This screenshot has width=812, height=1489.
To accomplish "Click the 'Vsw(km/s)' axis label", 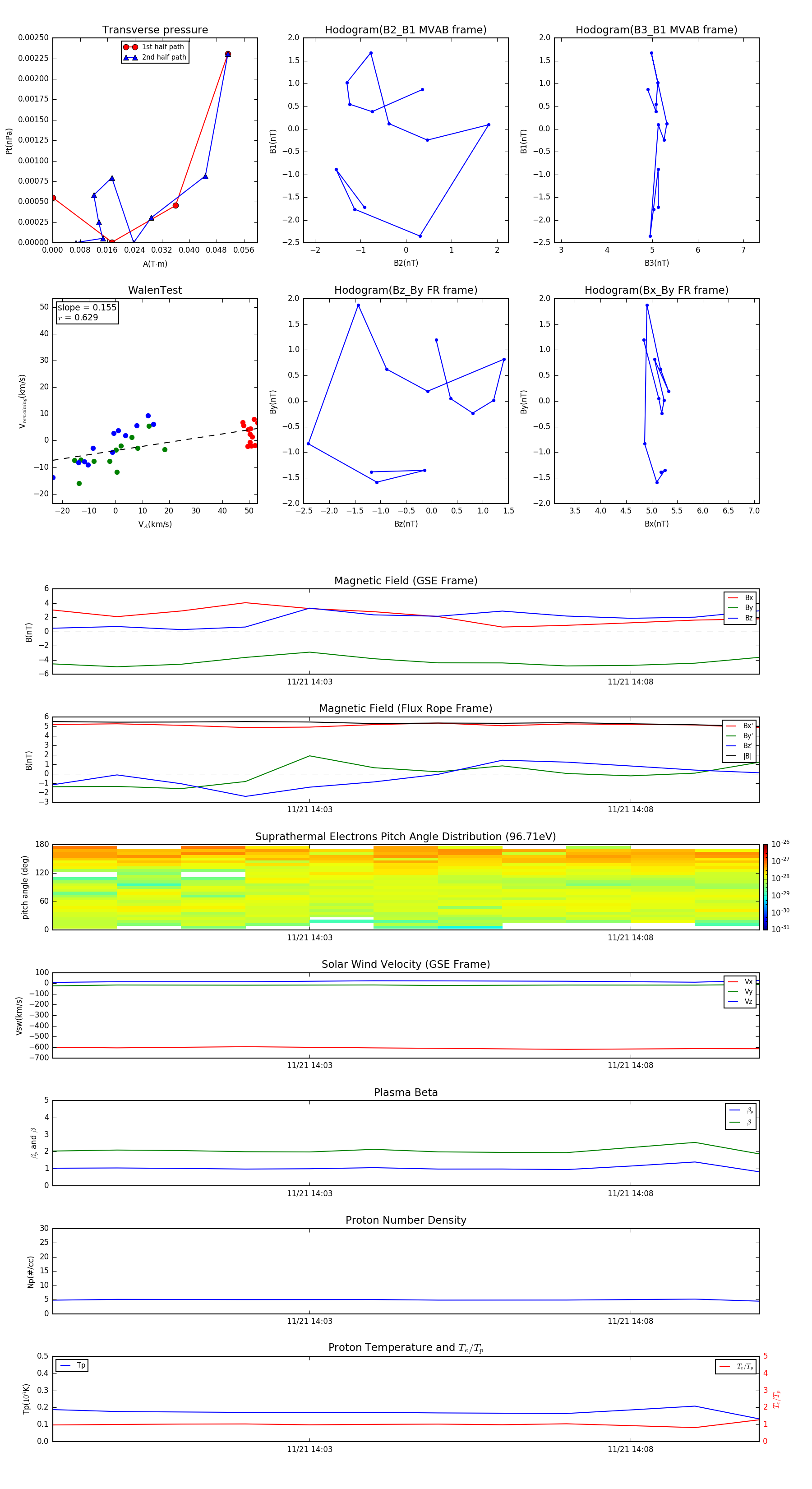I will point(19,1016).
